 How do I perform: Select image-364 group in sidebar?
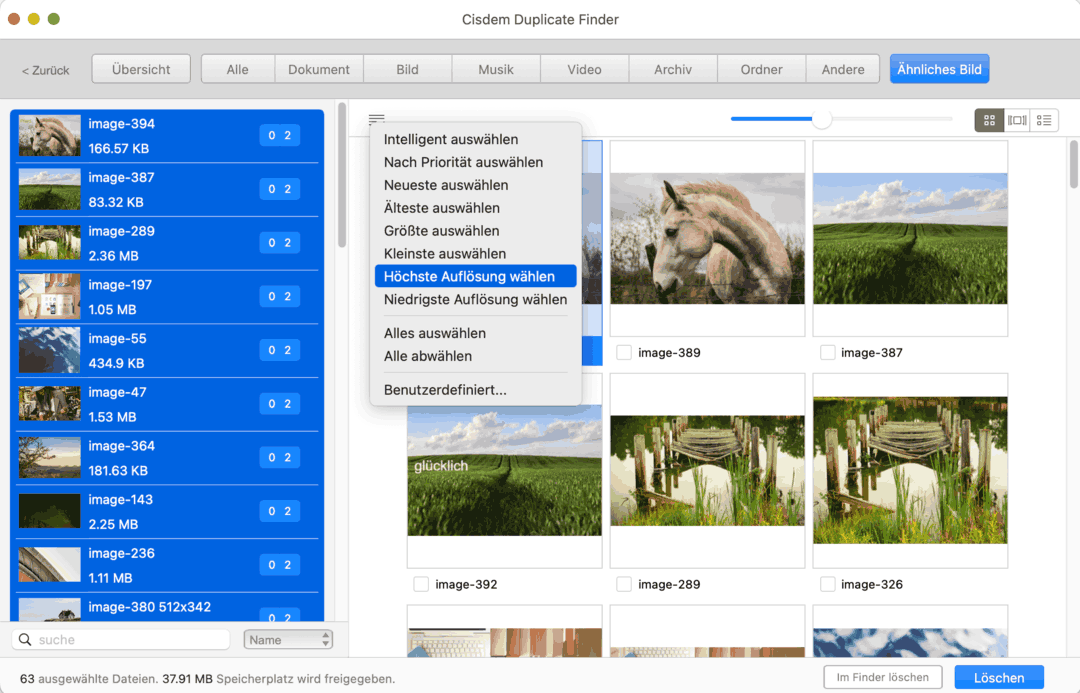coord(167,458)
